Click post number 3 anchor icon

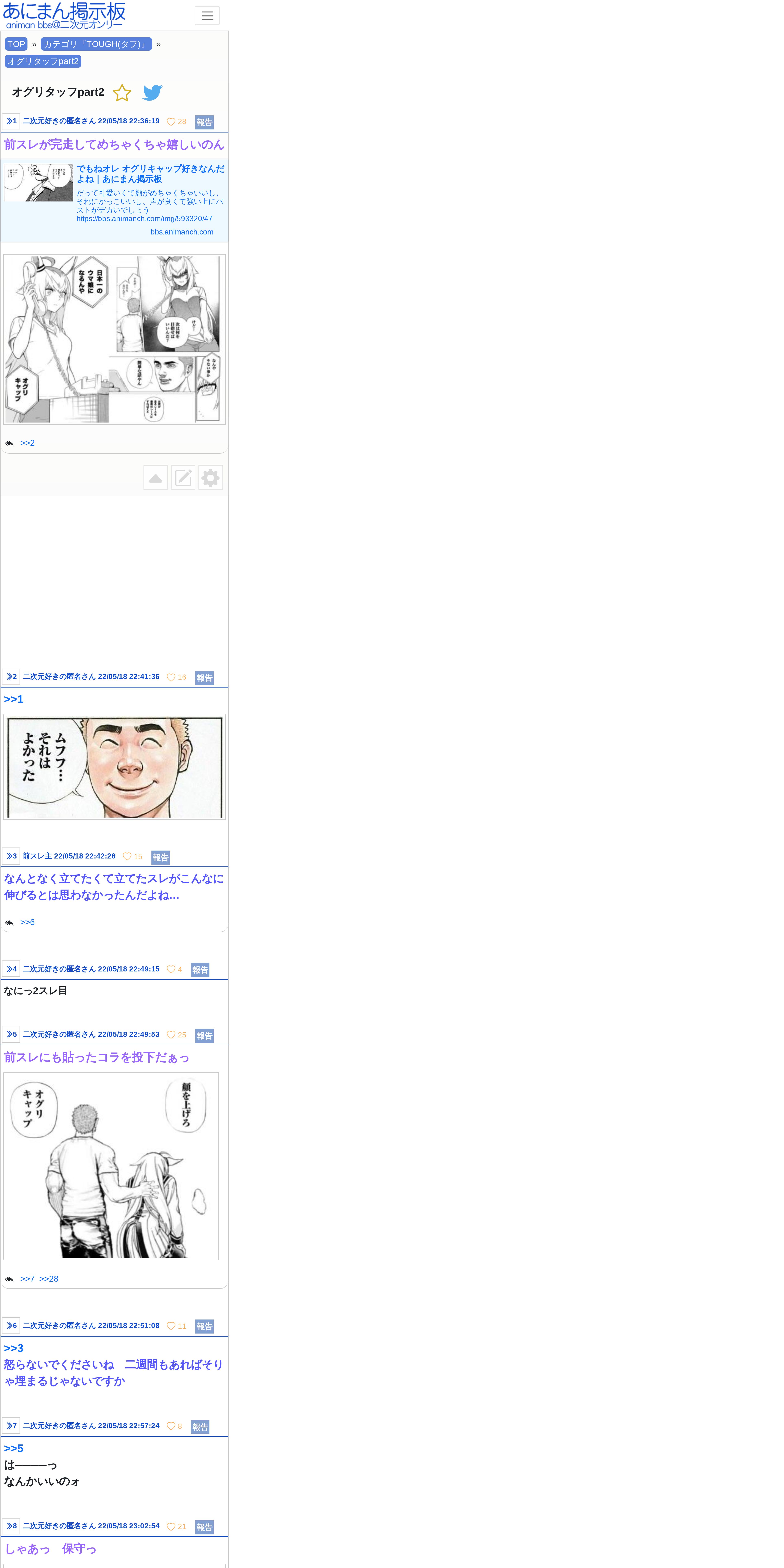[x=11, y=856]
